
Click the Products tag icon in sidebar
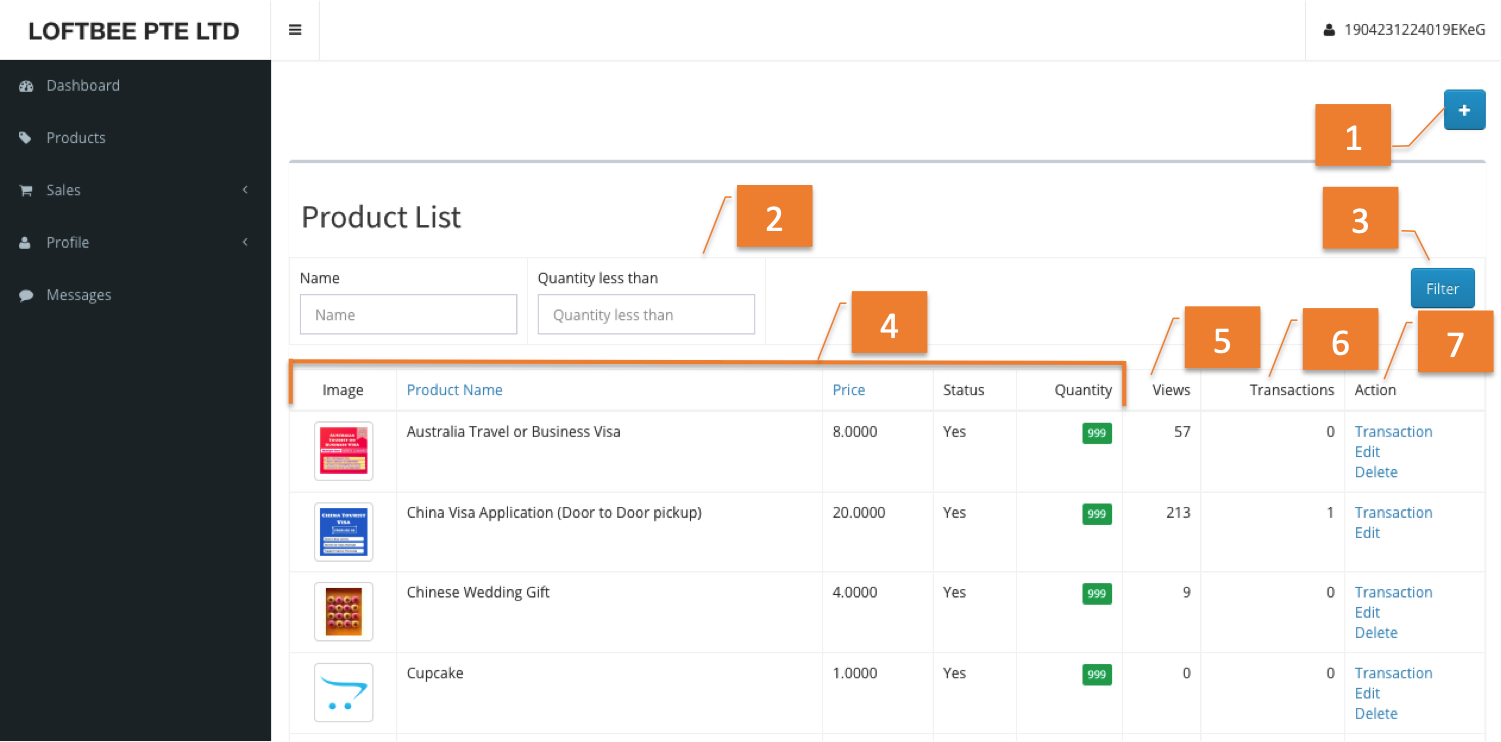coord(26,138)
